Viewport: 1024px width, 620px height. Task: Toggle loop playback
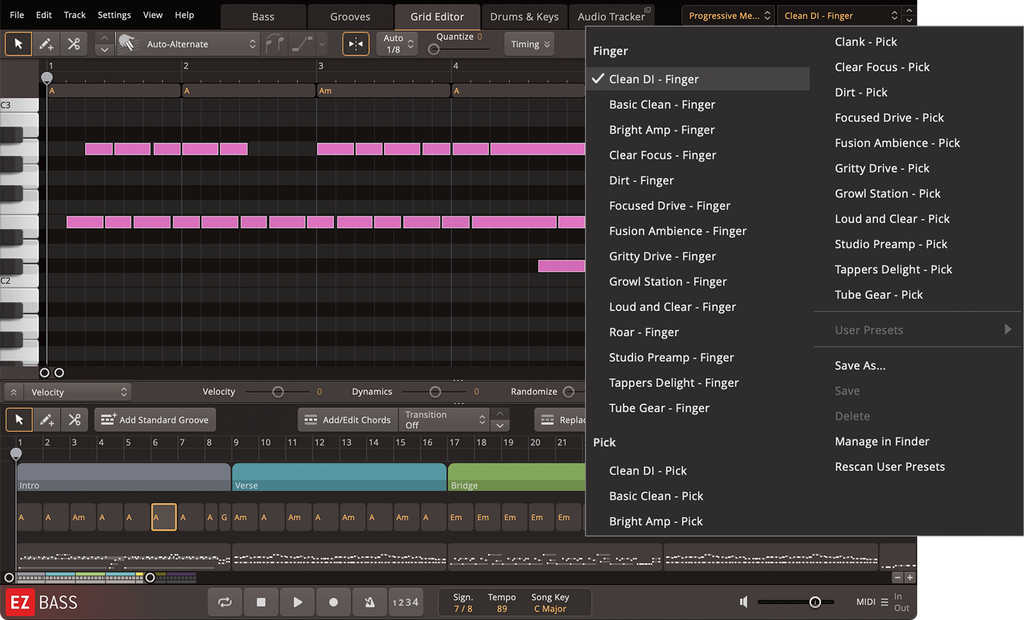pyautogui.click(x=225, y=602)
